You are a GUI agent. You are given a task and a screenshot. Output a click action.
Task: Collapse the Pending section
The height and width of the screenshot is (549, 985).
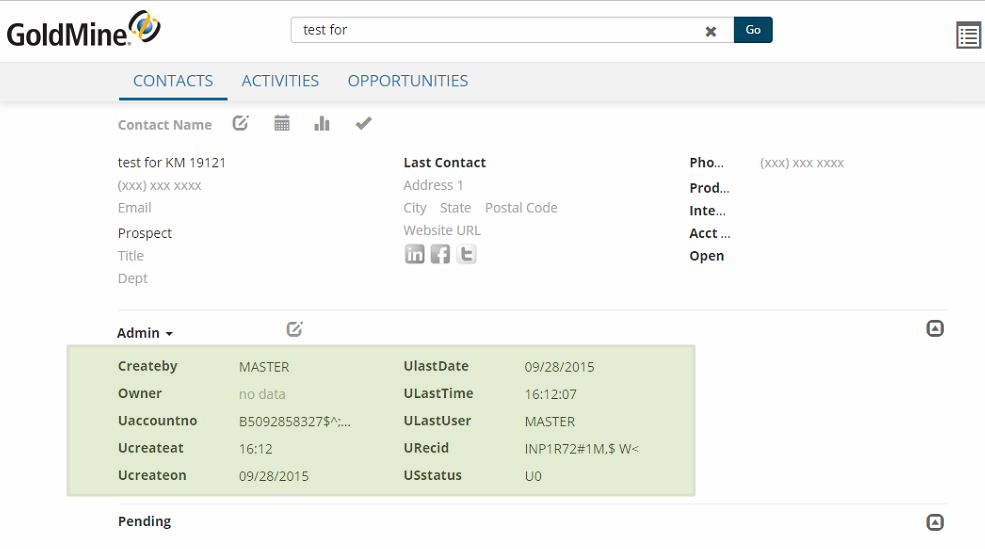(x=935, y=522)
